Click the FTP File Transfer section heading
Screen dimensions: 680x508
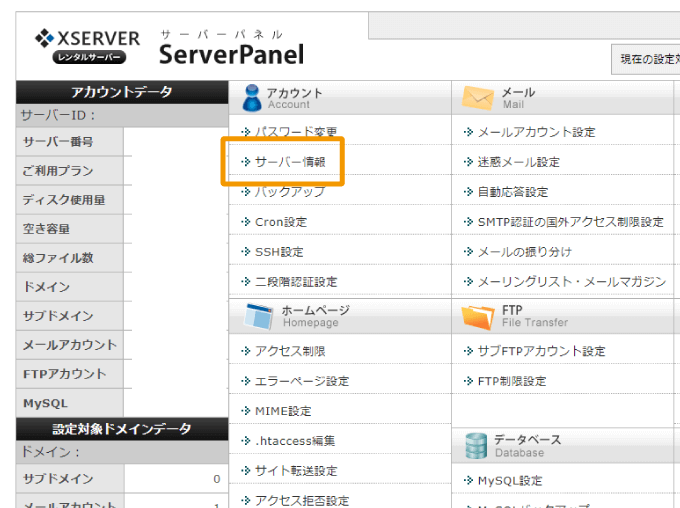[x=535, y=316]
